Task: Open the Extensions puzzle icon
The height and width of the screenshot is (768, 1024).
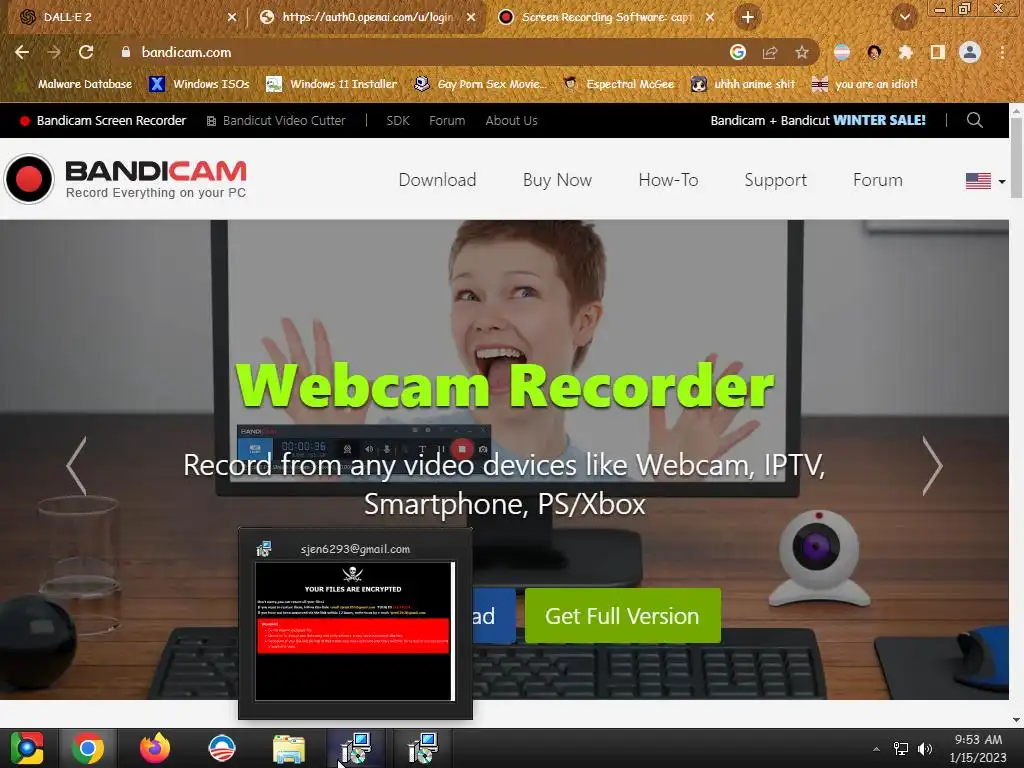Action: 905,52
